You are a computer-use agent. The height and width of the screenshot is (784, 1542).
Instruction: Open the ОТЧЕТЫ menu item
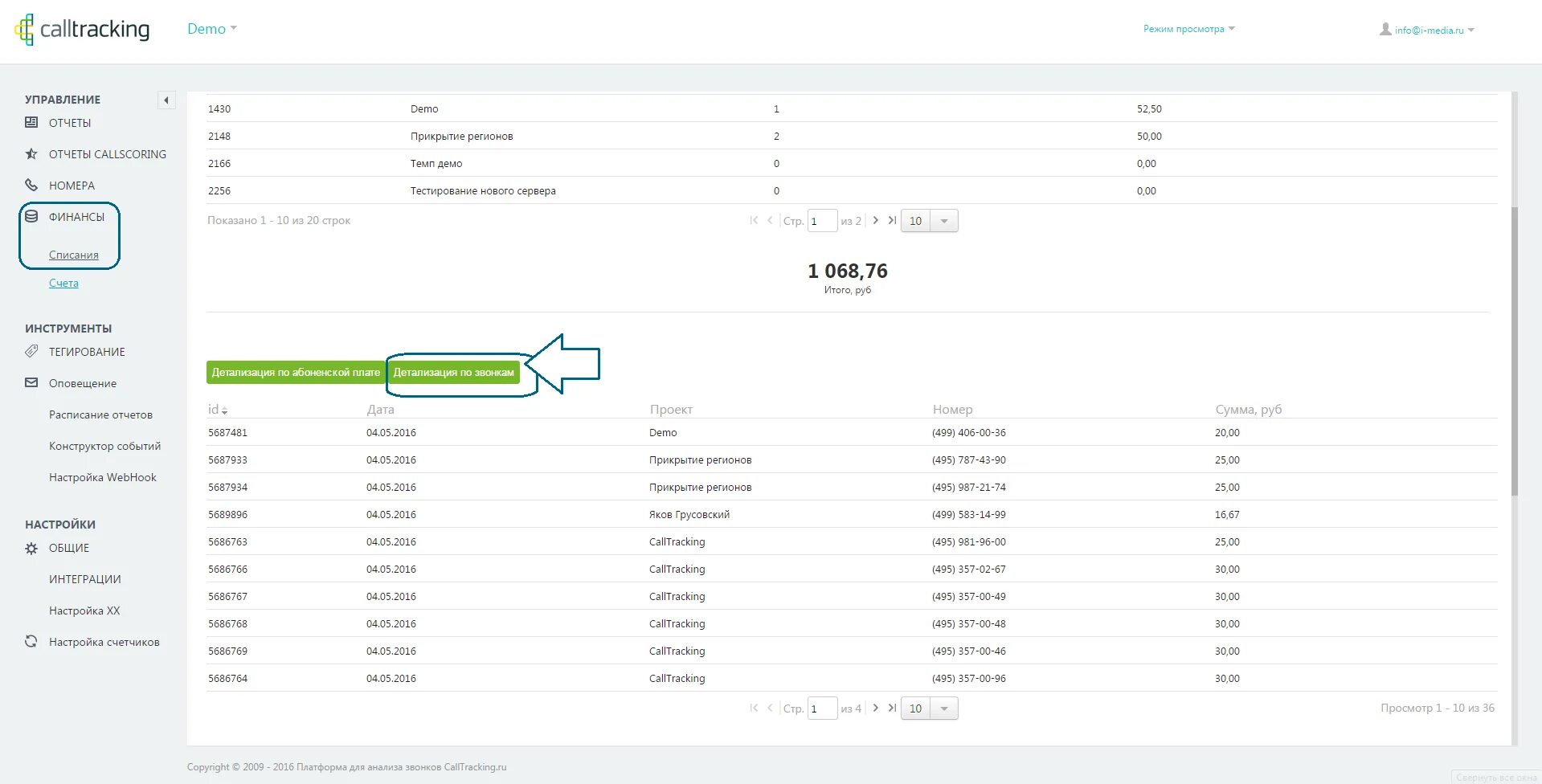[70, 123]
